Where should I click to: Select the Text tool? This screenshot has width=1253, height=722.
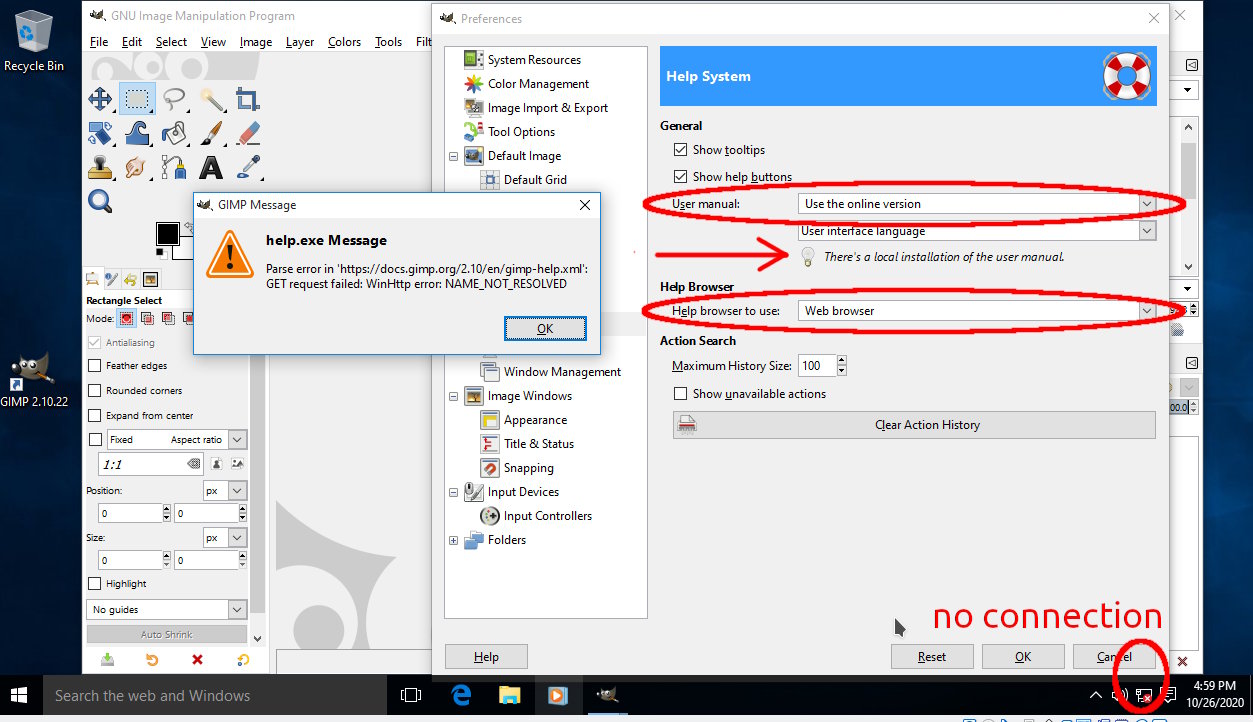click(211, 166)
